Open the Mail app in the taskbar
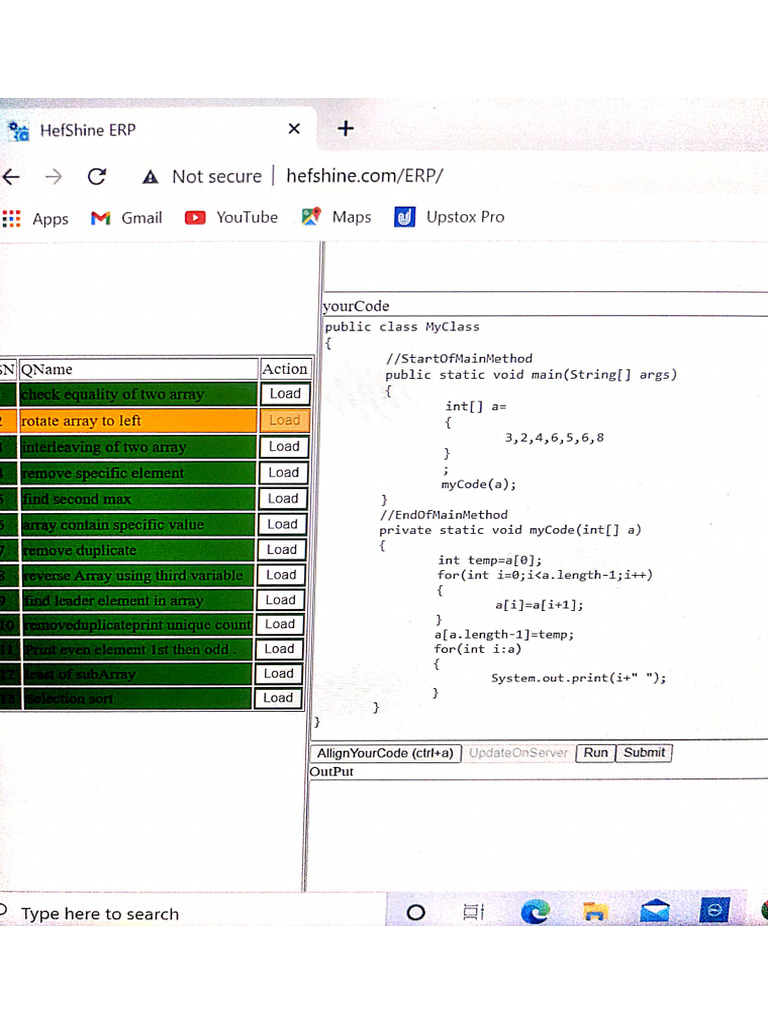This screenshot has height=1024, width=768. pyautogui.click(x=655, y=911)
